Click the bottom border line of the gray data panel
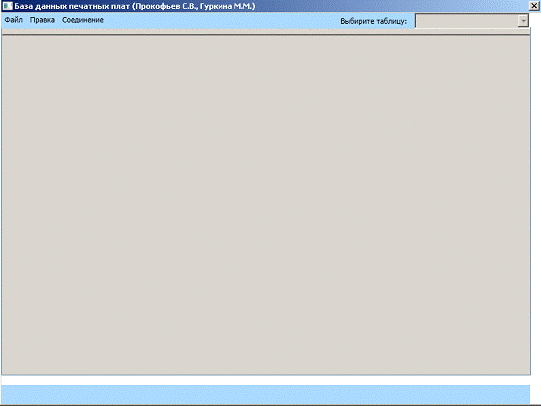The width and height of the screenshot is (541, 406). pyautogui.click(x=266, y=374)
